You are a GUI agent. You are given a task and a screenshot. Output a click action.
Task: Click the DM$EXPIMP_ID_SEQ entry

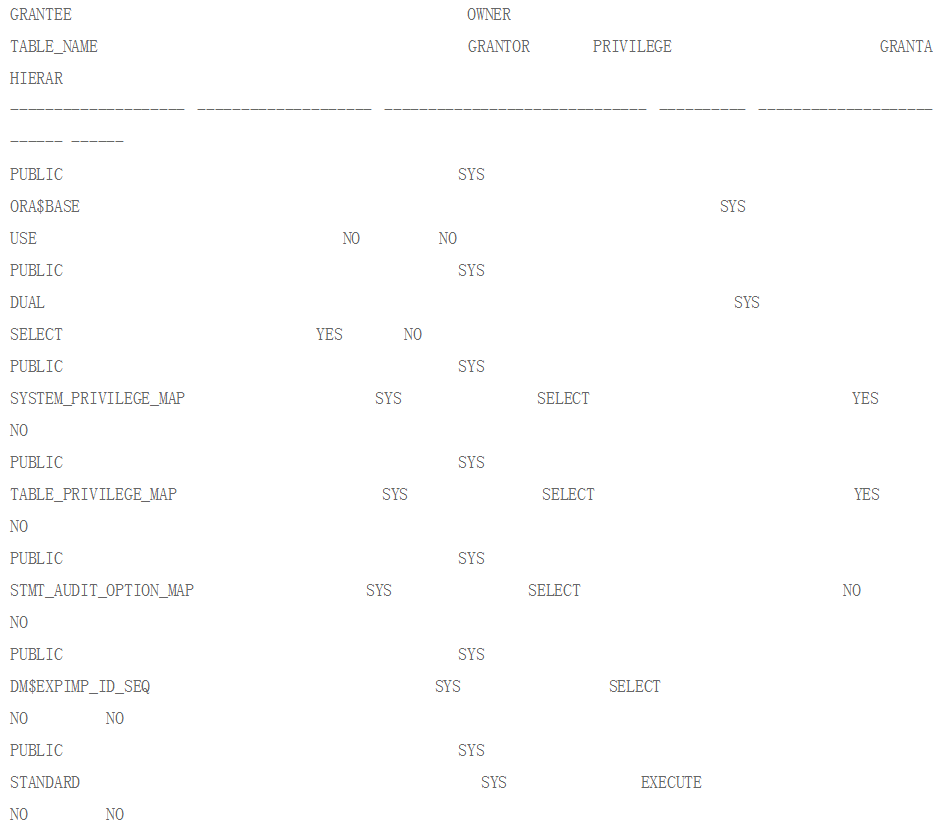tap(80, 687)
